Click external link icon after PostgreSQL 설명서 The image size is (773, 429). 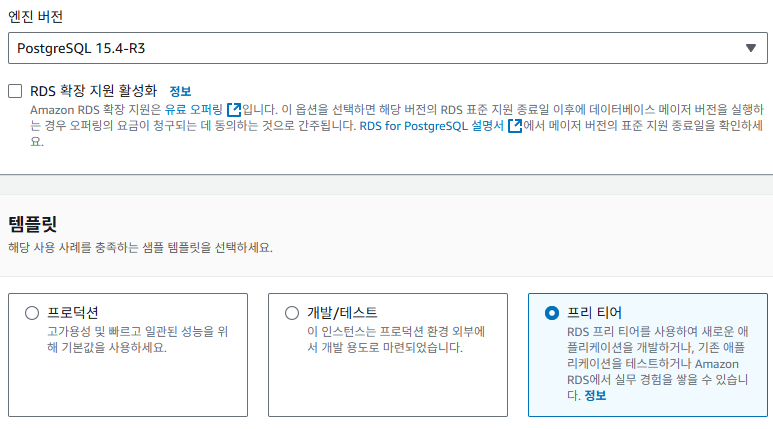click(x=514, y=126)
